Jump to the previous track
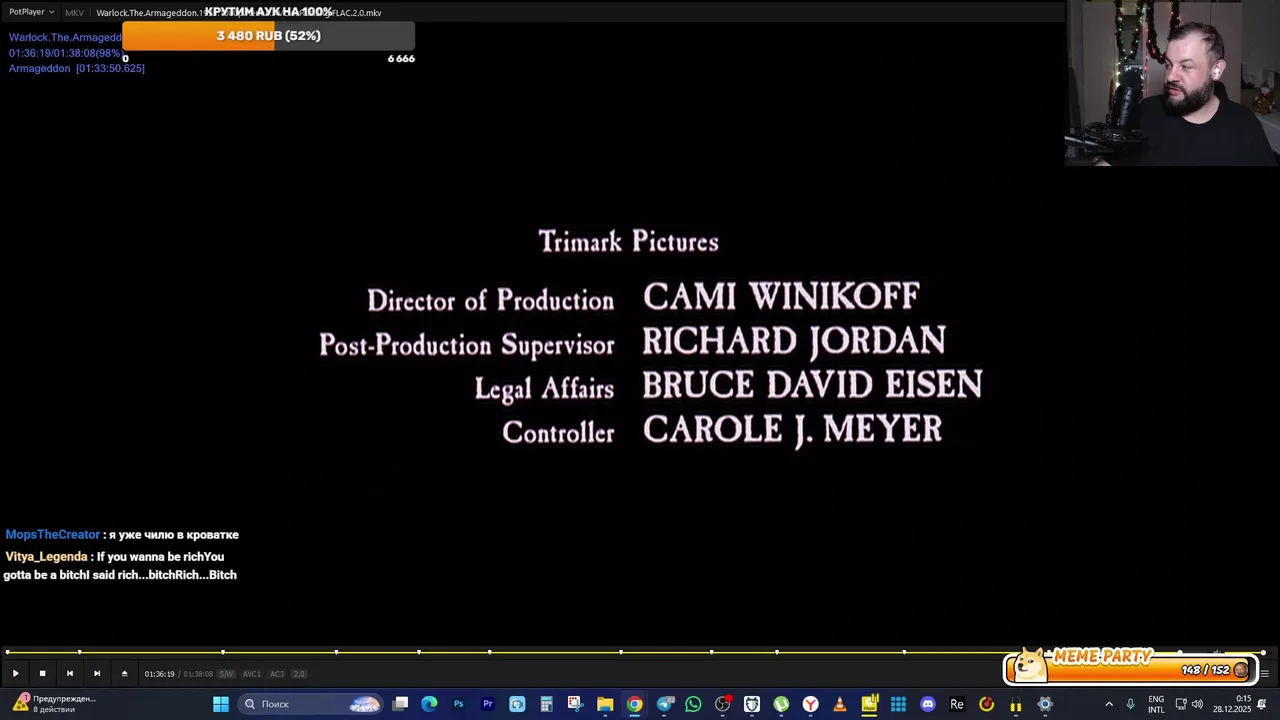Image resolution: width=1280 pixels, height=720 pixels. (69, 674)
